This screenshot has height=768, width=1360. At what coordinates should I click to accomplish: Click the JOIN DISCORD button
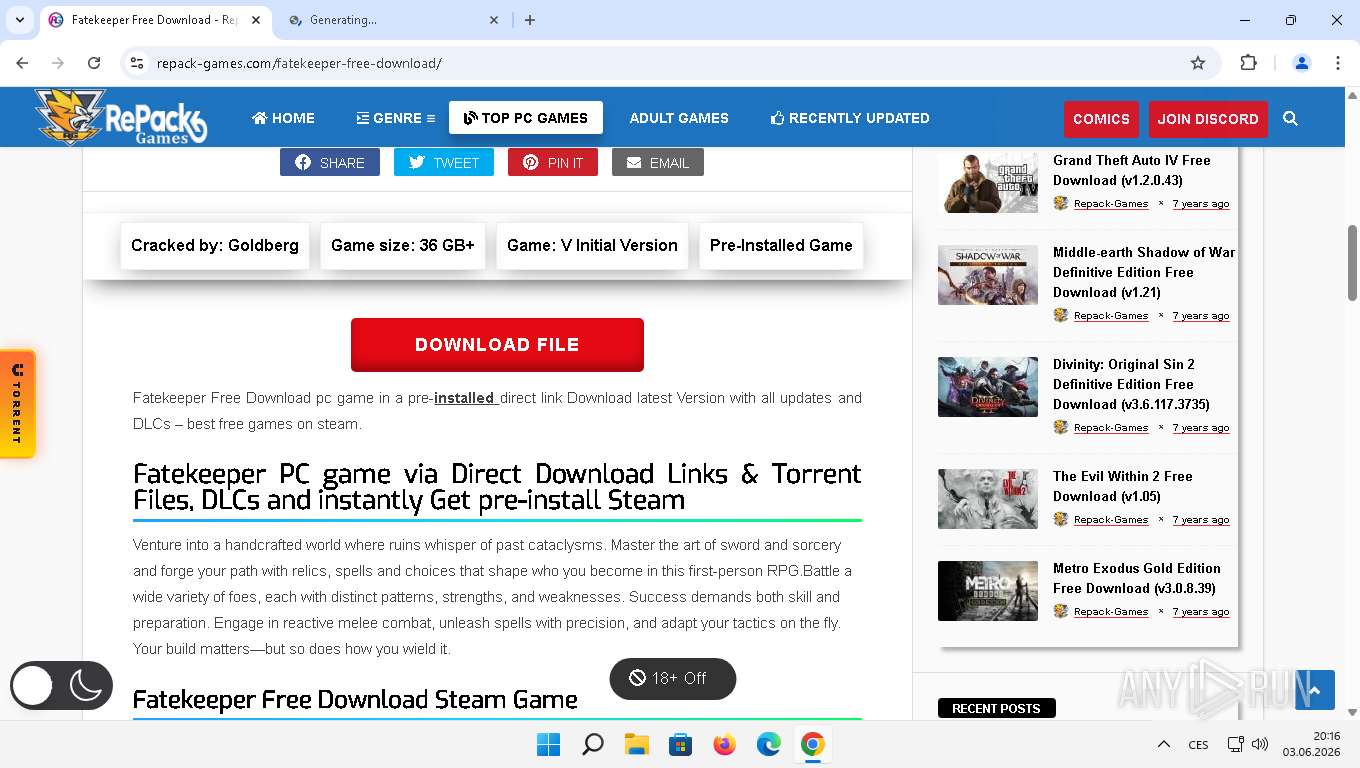tap(1208, 119)
